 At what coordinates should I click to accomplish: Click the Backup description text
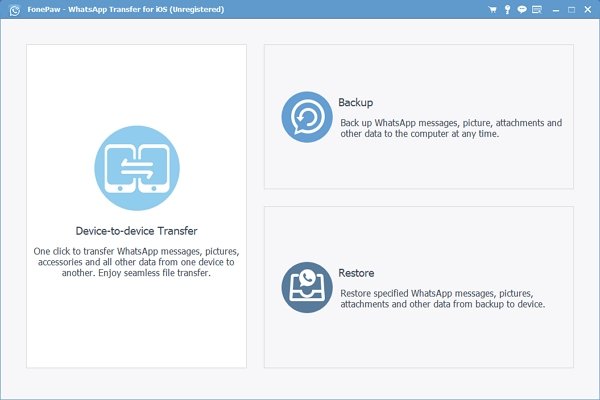pos(450,128)
